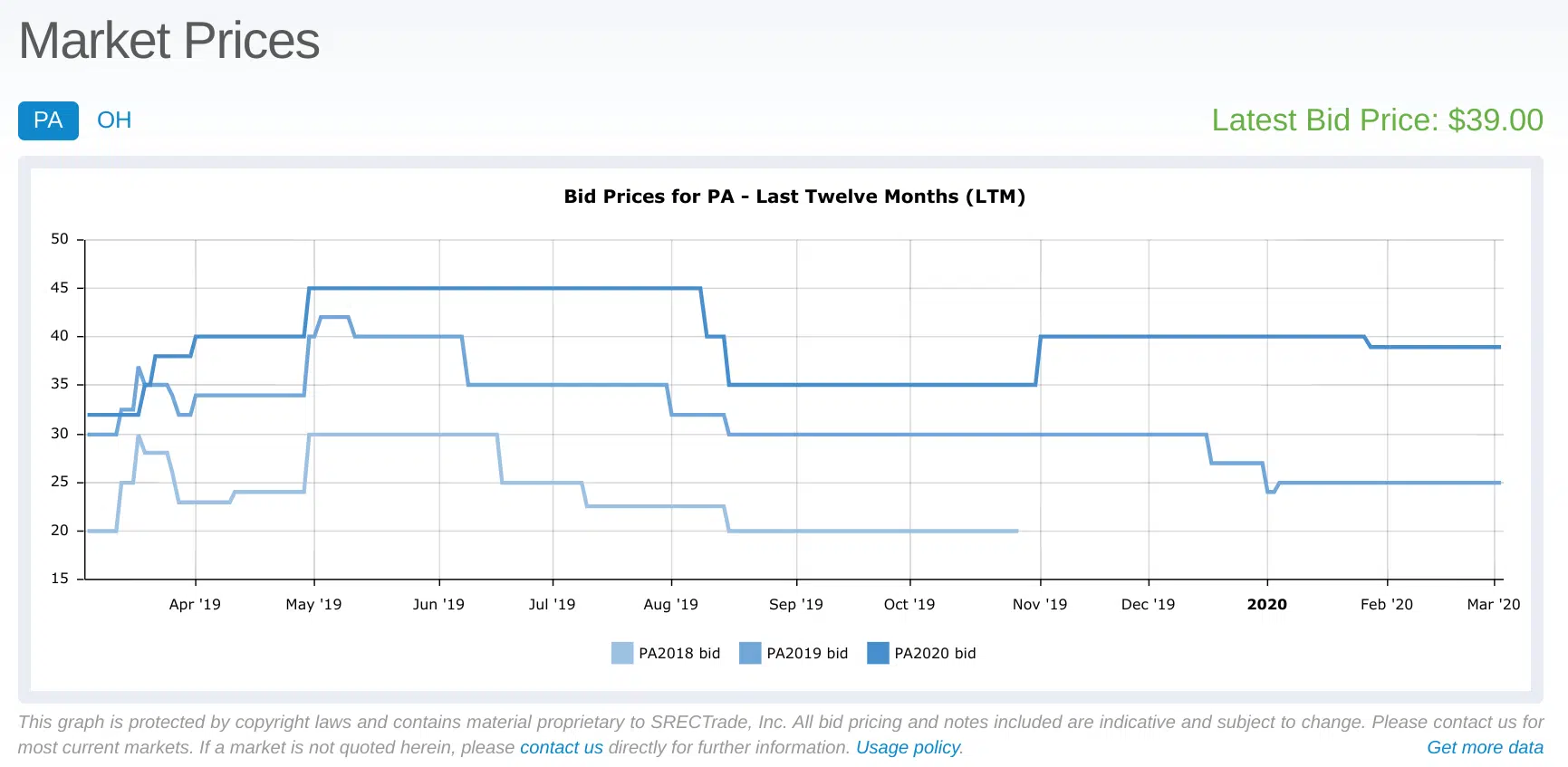Click the 50 mark on the y-axis
The height and width of the screenshot is (767, 1568).
coord(62,238)
